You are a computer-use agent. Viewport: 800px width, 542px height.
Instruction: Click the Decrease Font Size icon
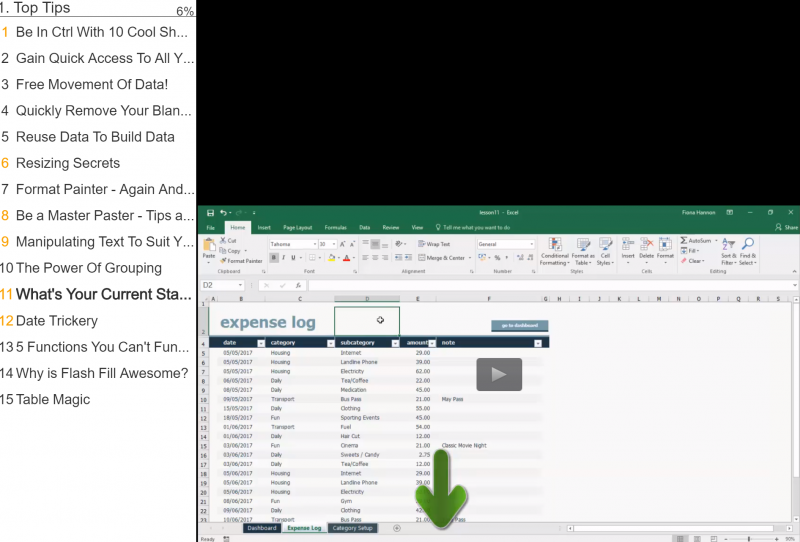tap(352, 244)
